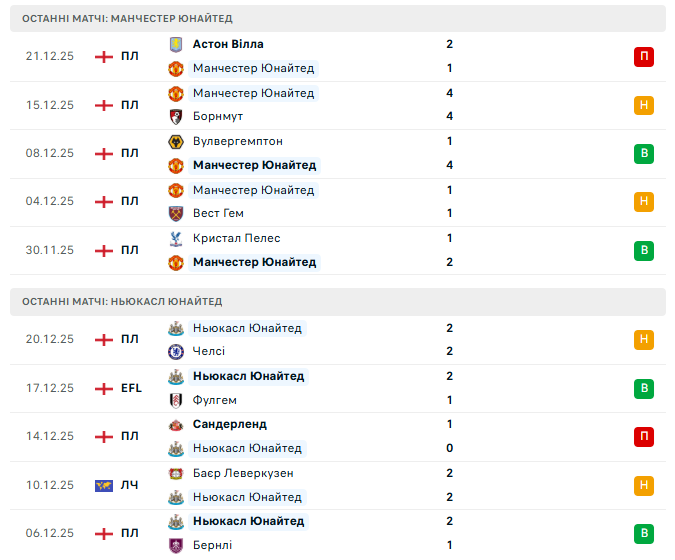Open the Сандерленд team link
This screenshot has height=560, width=675.
coord(230,424)
